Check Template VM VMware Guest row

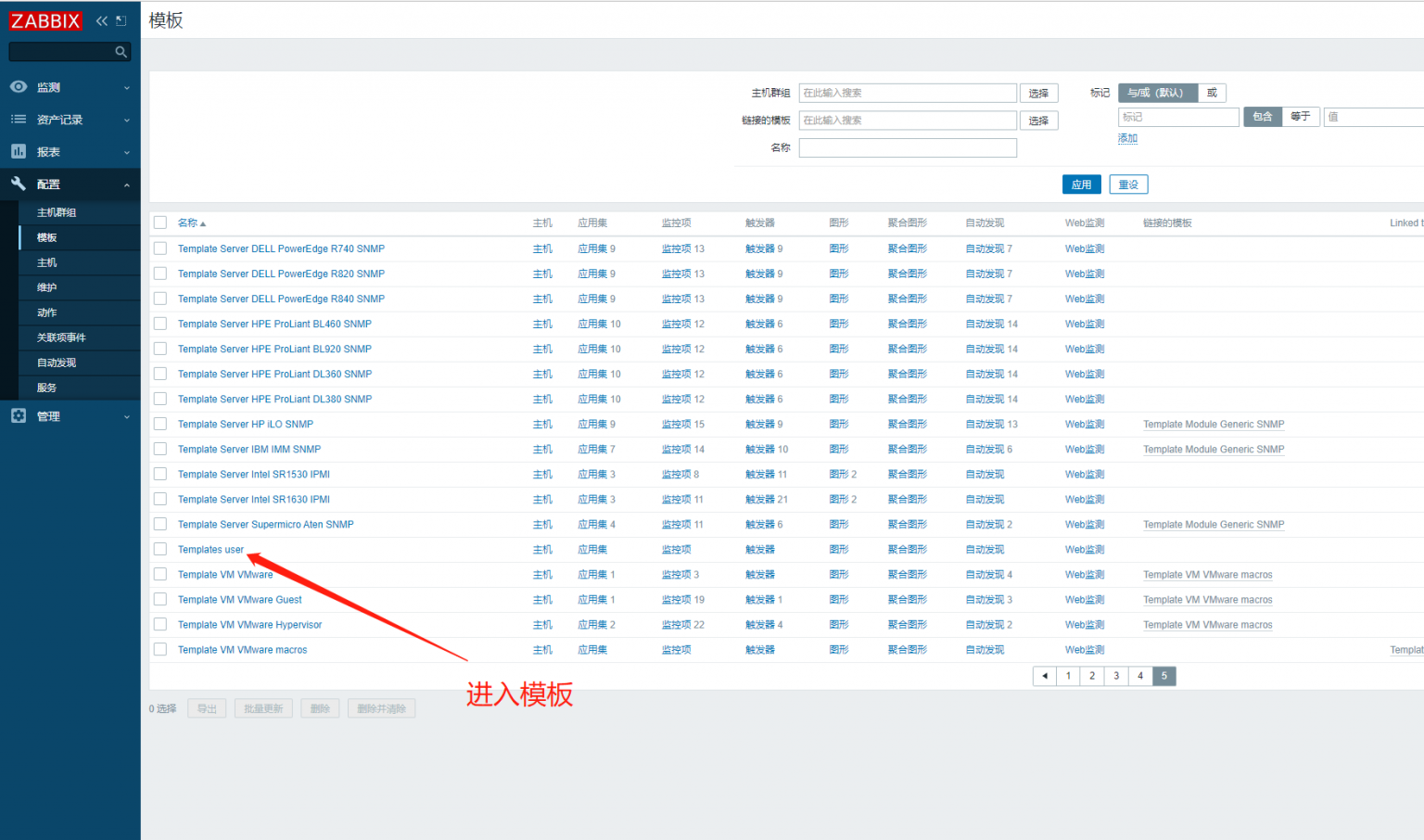coord(160,599)
